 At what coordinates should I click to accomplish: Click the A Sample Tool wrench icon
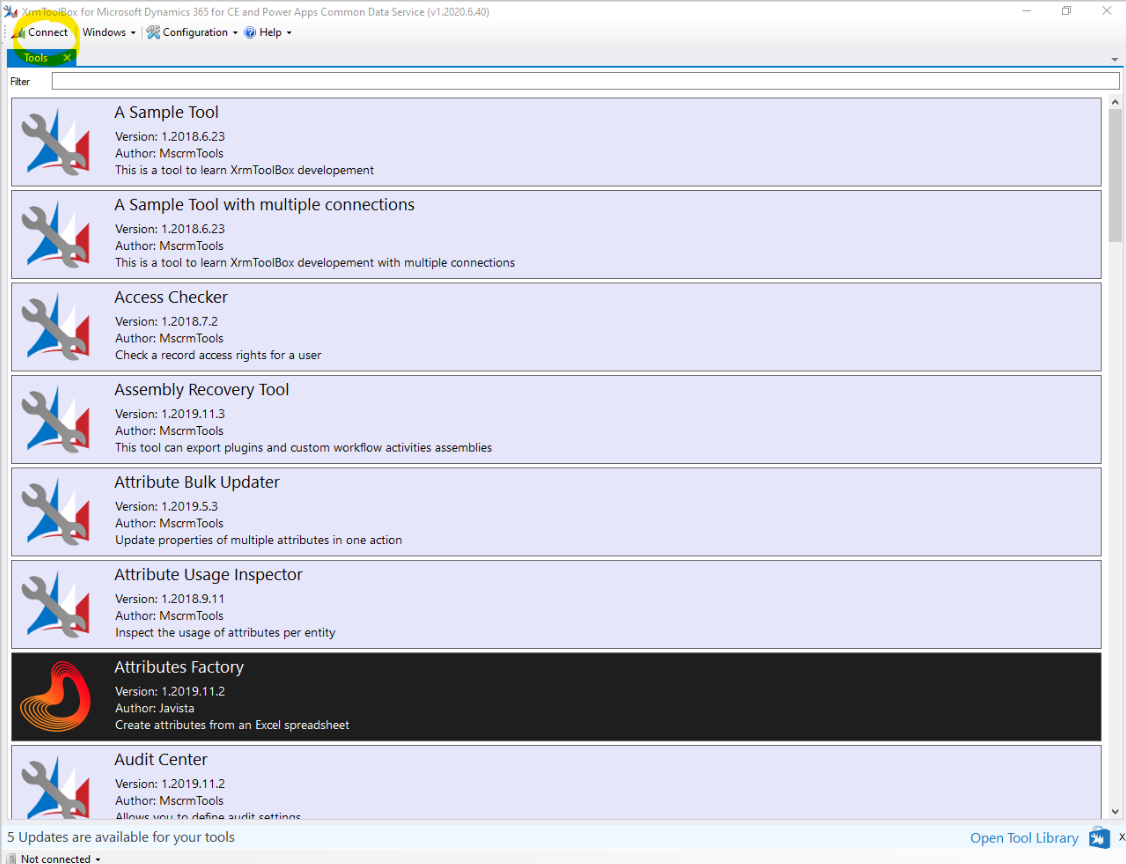tap(56, 142)
